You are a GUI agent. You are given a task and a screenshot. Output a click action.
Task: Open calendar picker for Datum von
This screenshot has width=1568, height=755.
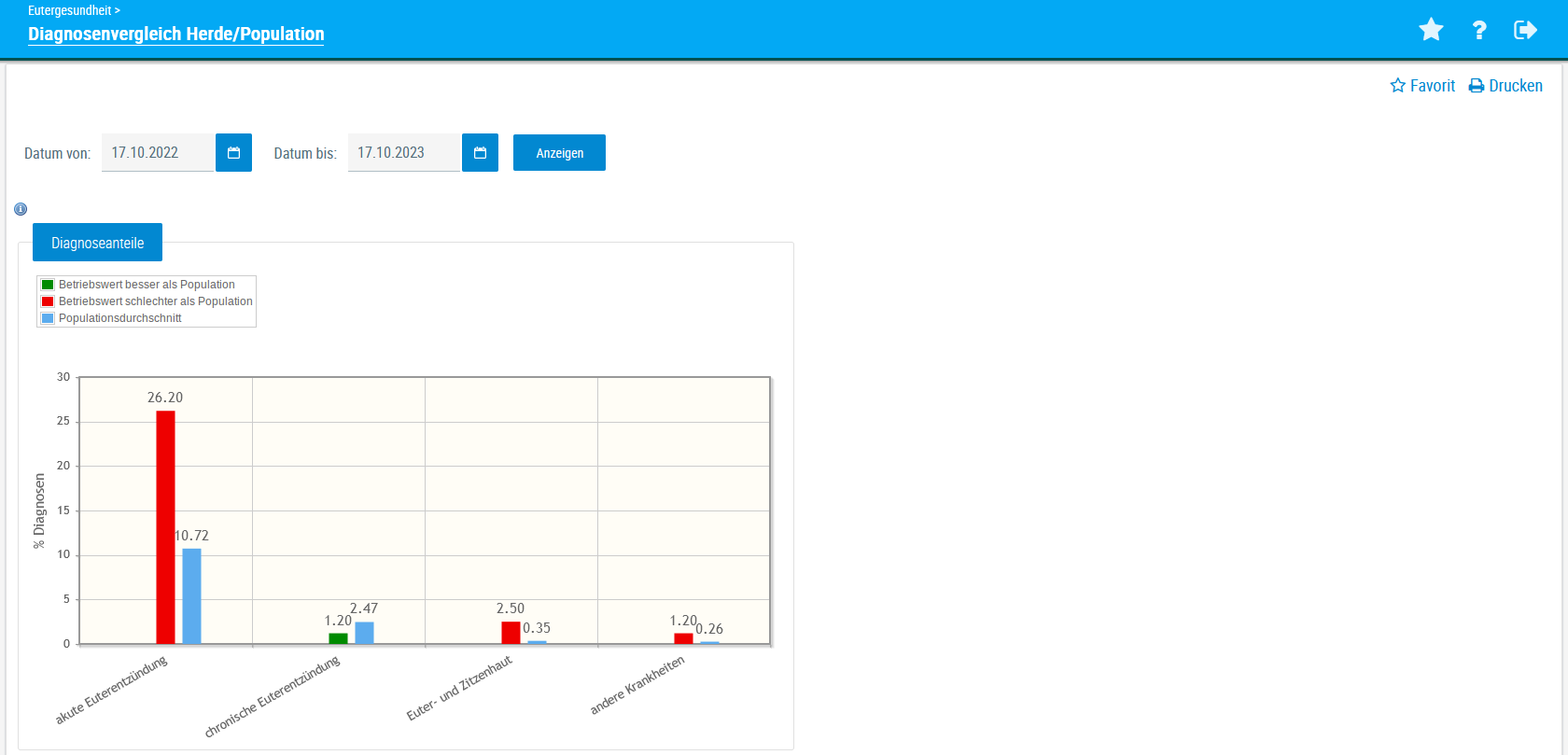click(233, 153)
